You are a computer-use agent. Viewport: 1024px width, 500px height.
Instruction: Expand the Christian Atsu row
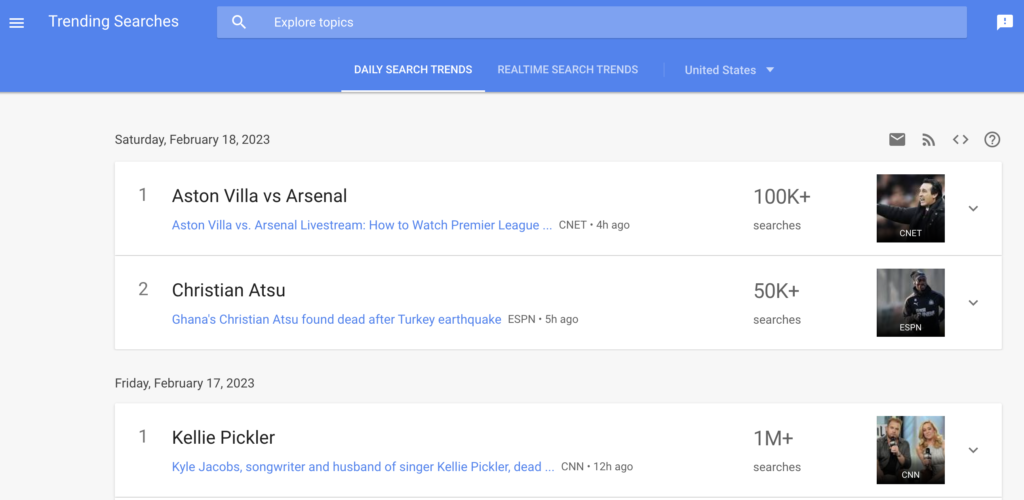[973, 303]
